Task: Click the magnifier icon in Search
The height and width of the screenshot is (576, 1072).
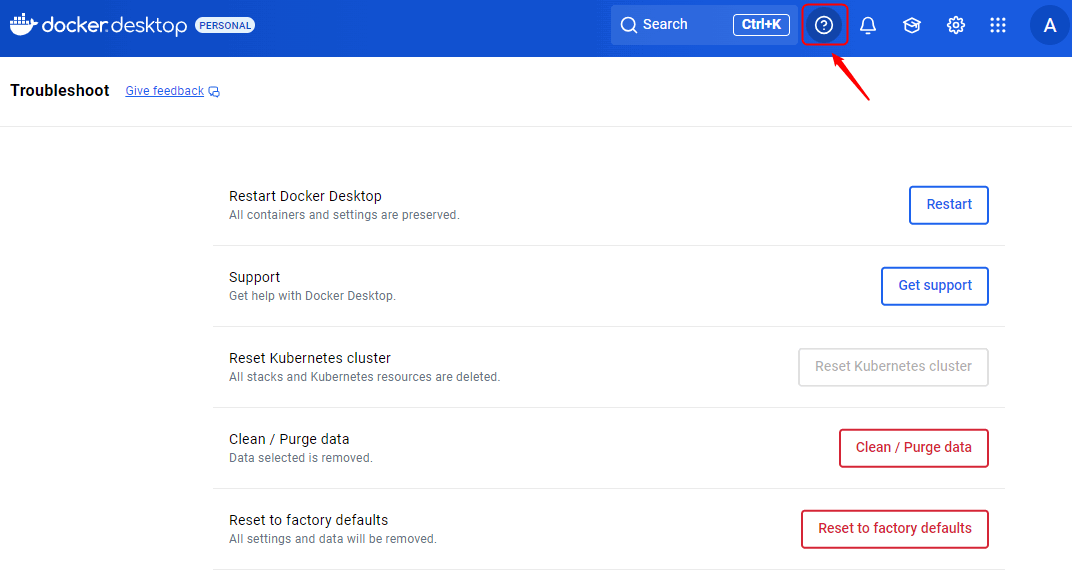Action: pos(629,25)
